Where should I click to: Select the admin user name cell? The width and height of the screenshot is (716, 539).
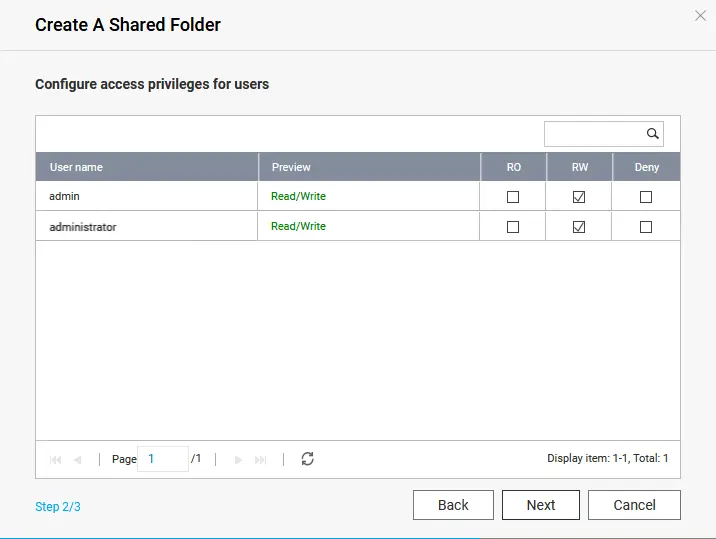[x=147, y=196]
